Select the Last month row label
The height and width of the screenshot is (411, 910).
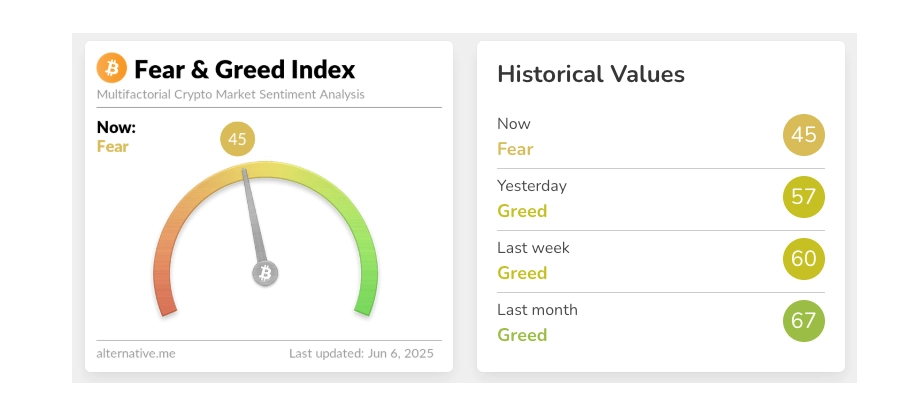click(x=537, y=309)
